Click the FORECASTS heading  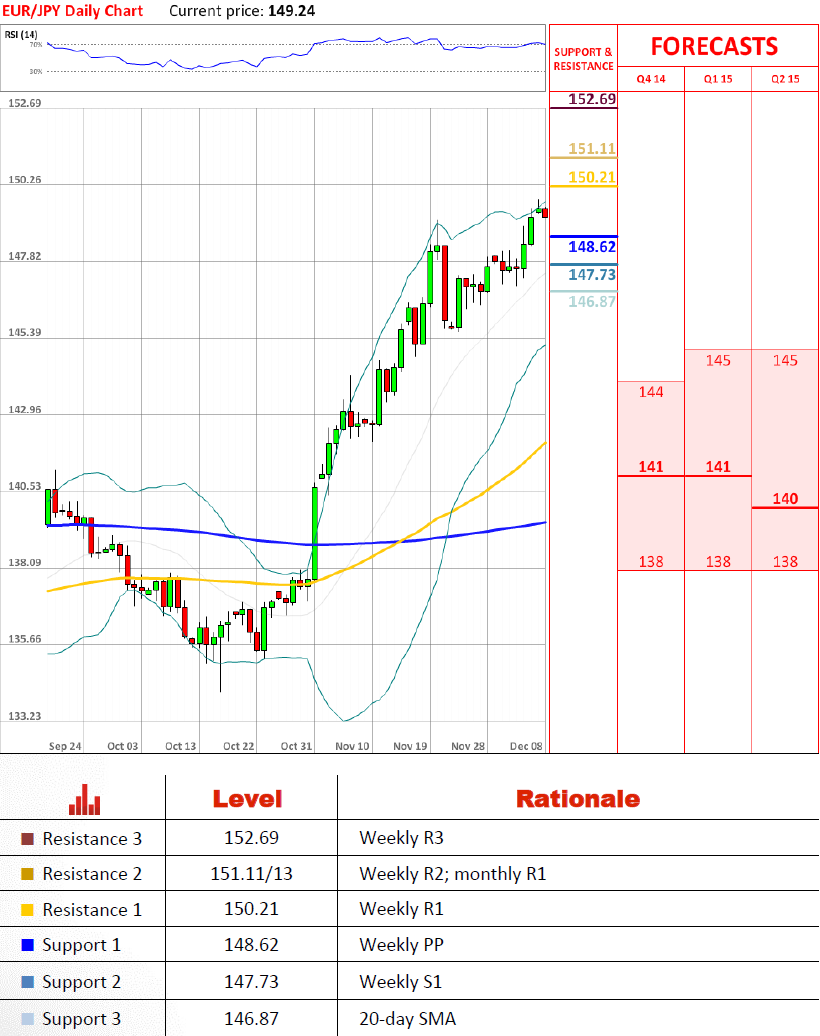(714, 46)
